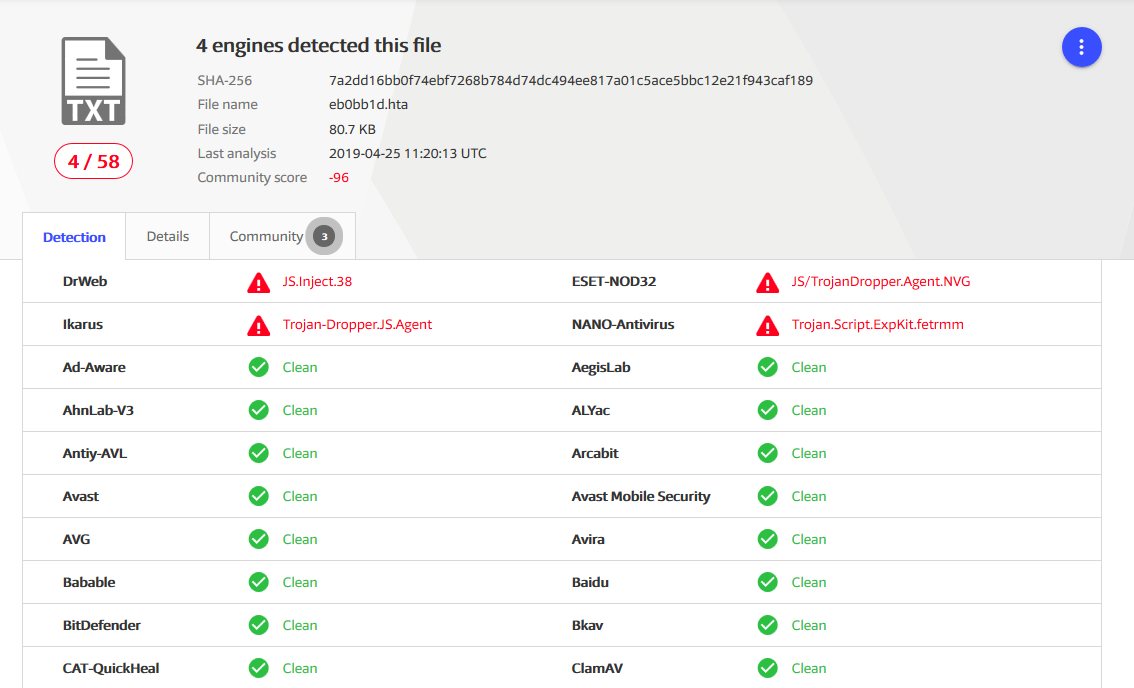Click the Ikarus engine name
The height and width of the screenshot is (688, 1134).
point(82,325)
